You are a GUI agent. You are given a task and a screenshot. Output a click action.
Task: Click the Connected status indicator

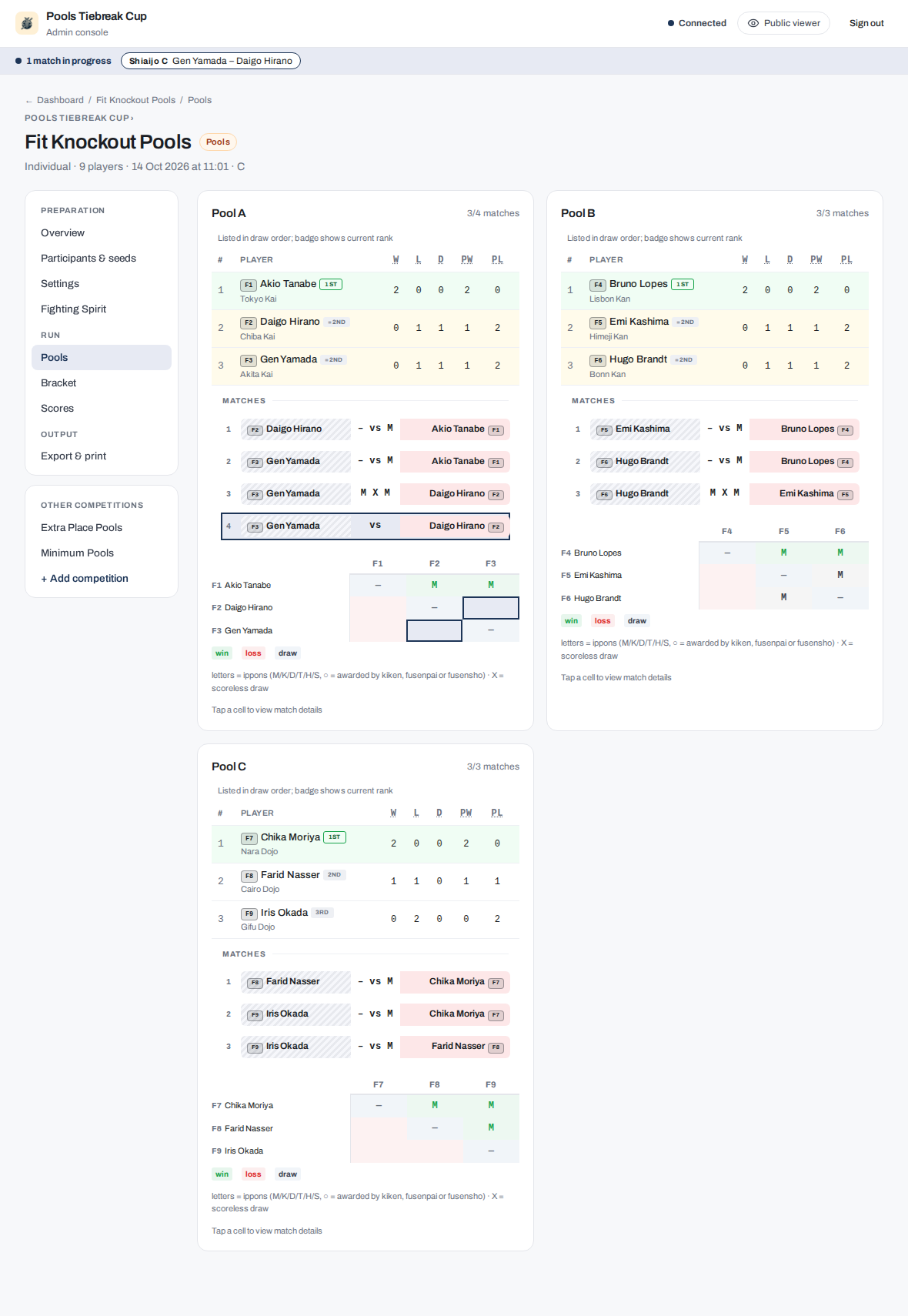(697, 23)
